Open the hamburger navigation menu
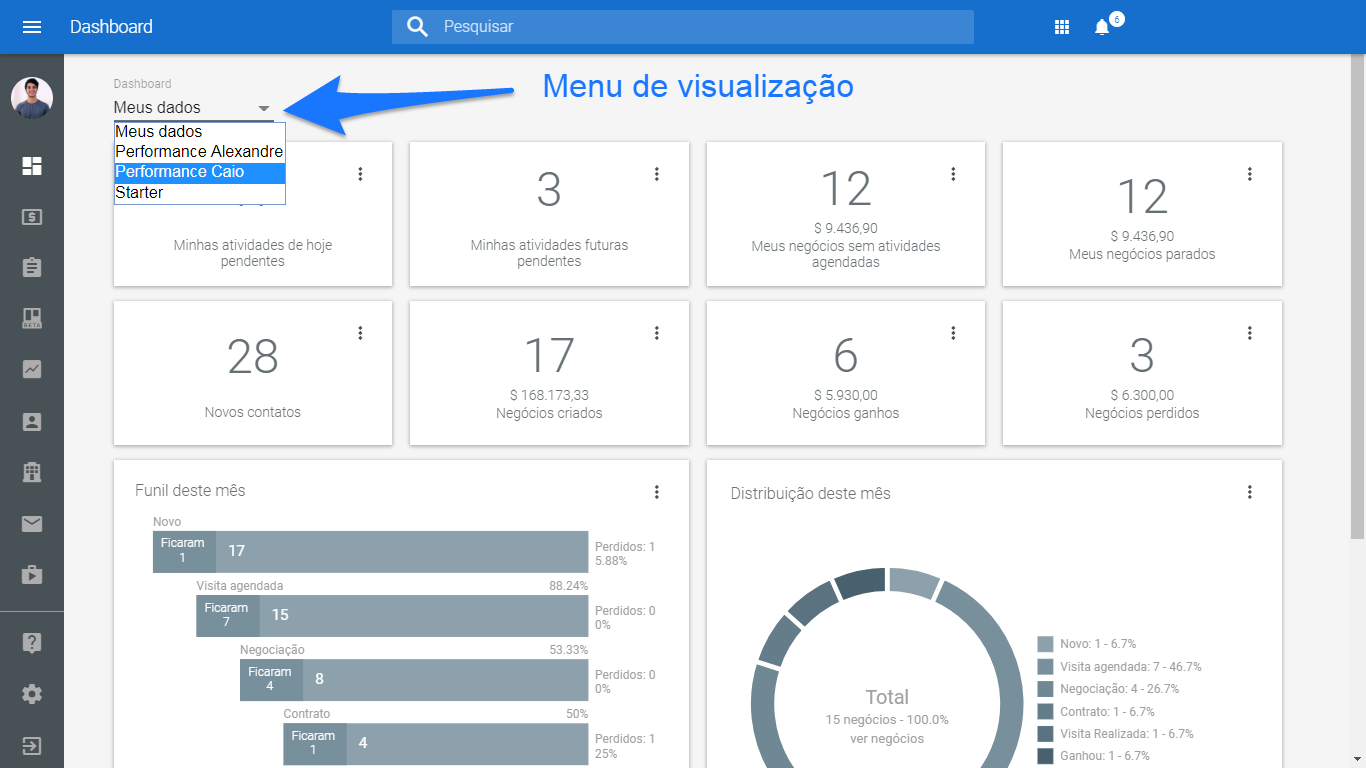 point(32,27)
